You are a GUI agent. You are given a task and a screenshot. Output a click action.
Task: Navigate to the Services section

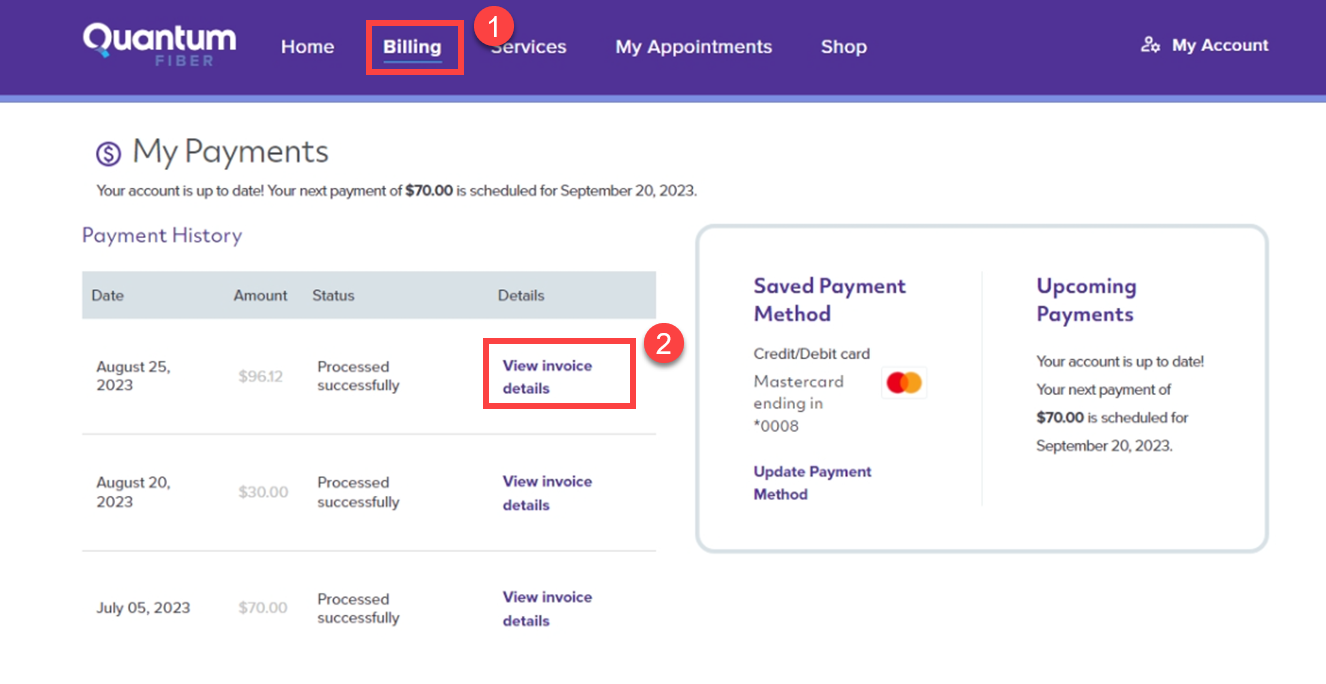[x=528, y=46]
